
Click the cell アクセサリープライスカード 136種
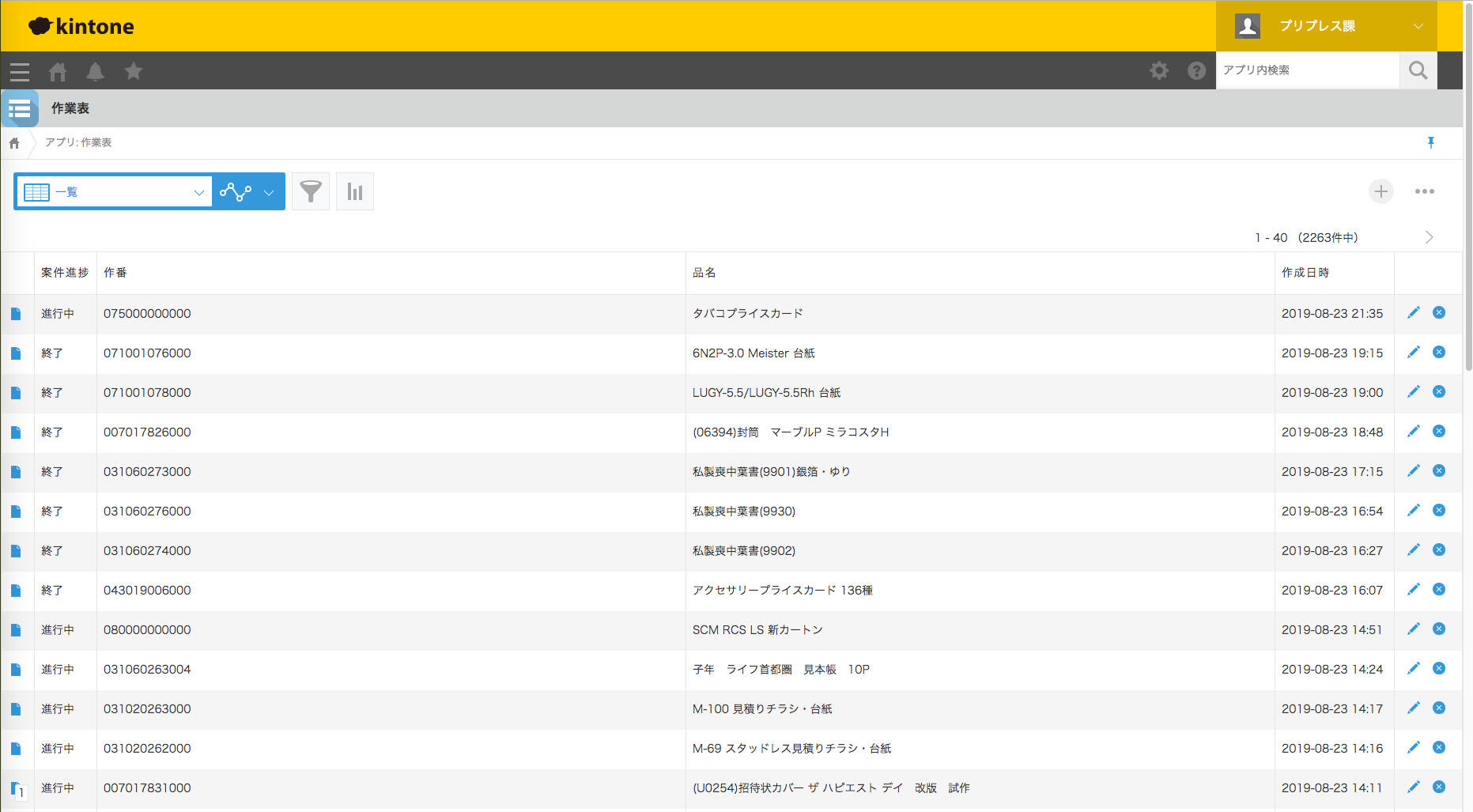[980, 591]
